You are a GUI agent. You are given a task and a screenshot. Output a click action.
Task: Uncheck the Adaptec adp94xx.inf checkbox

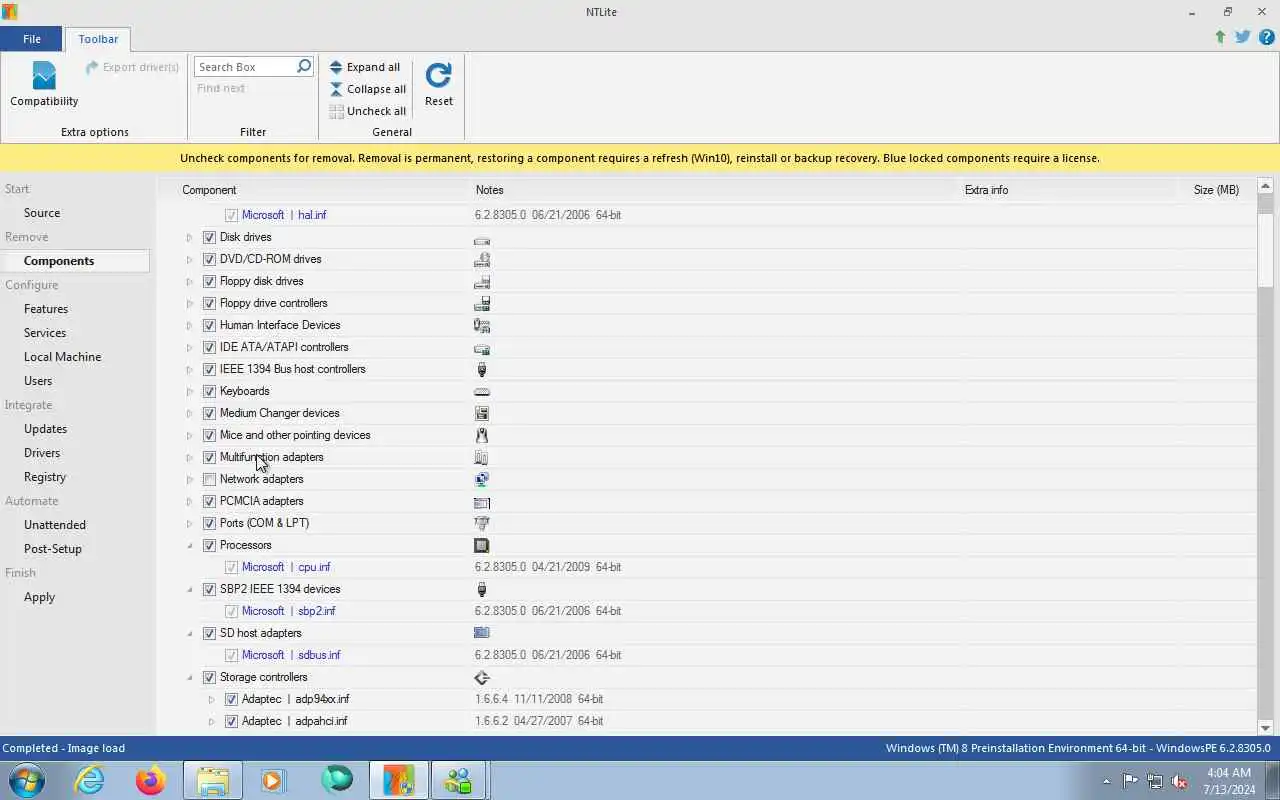click(x=231, y=700)
